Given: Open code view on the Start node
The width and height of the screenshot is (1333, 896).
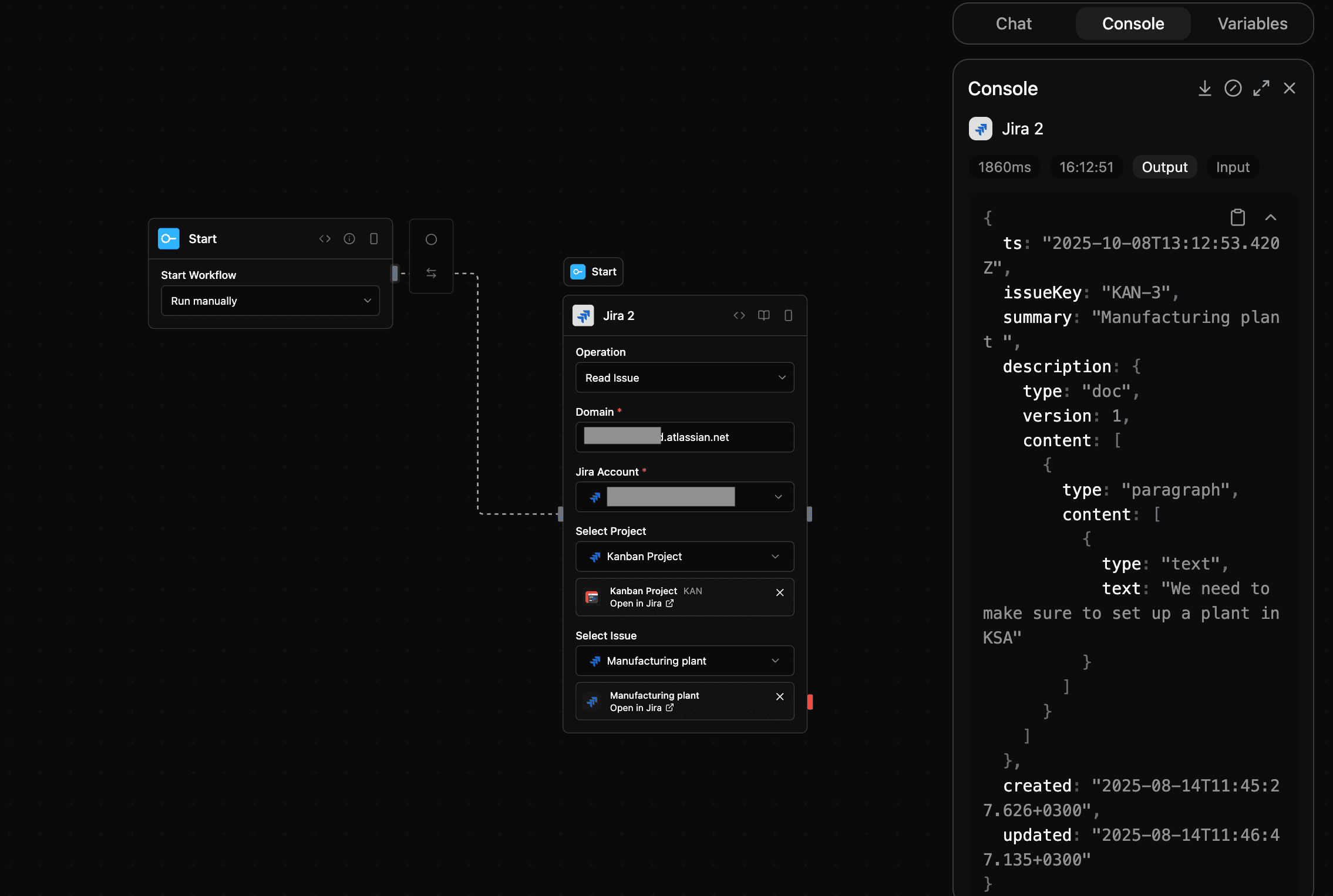Looking at the screenshot, I should click(x=325, y=238).
